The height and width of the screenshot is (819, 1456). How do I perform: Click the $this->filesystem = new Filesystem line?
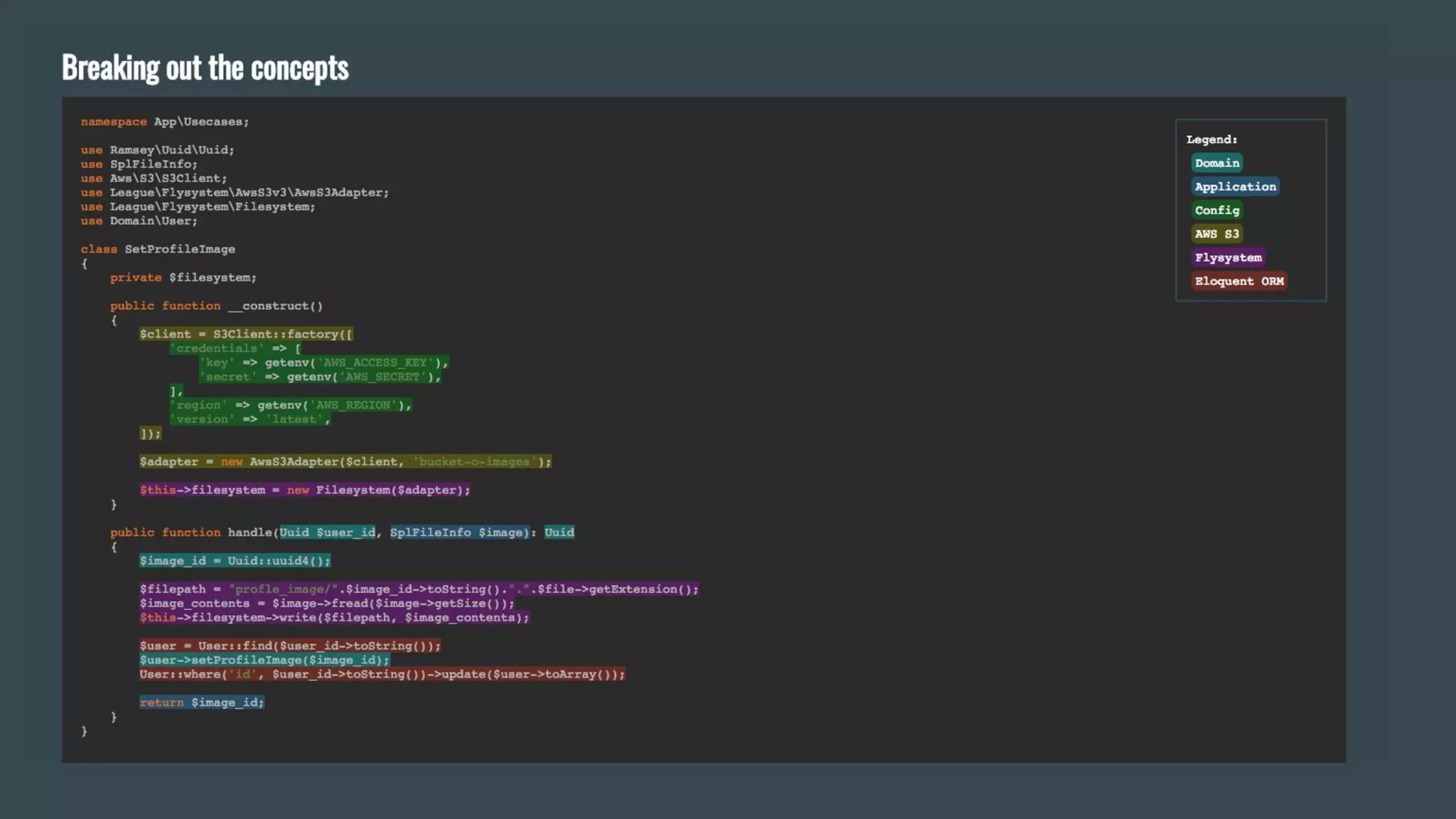click(304, 490)
